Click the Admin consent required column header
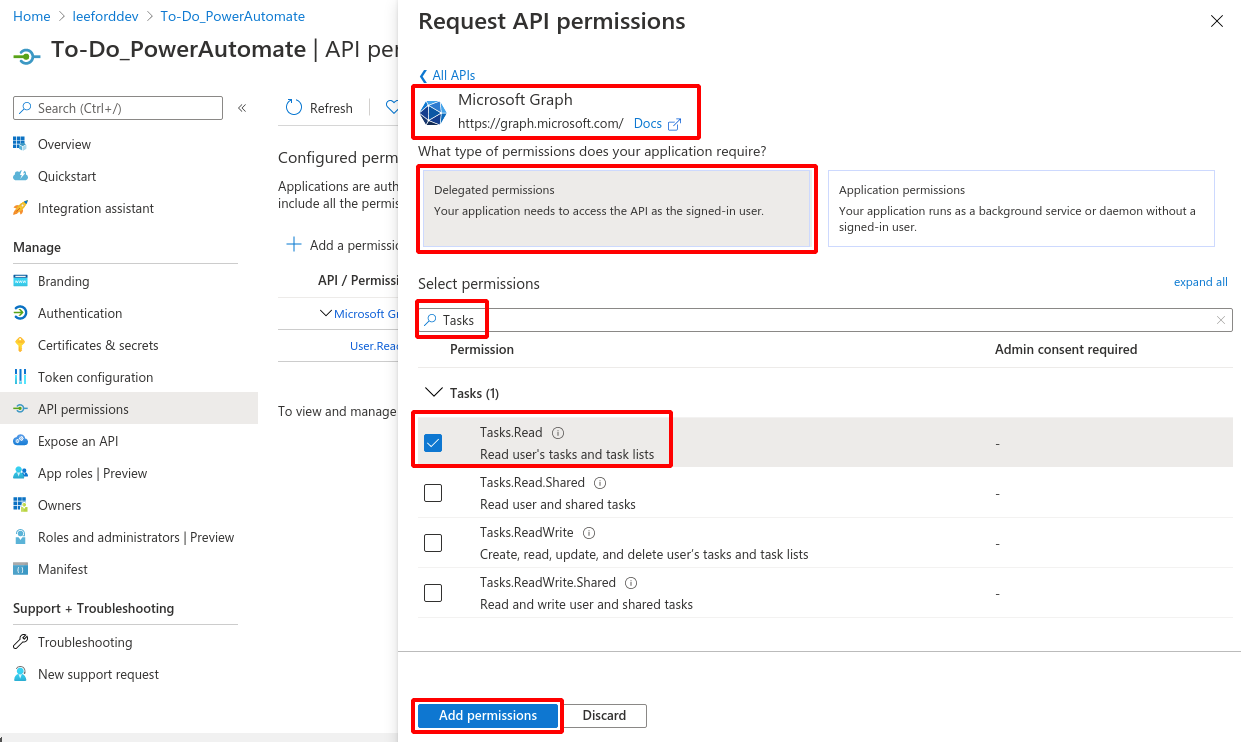Viewport: 1241px width, 742px height. point(1066,349)
